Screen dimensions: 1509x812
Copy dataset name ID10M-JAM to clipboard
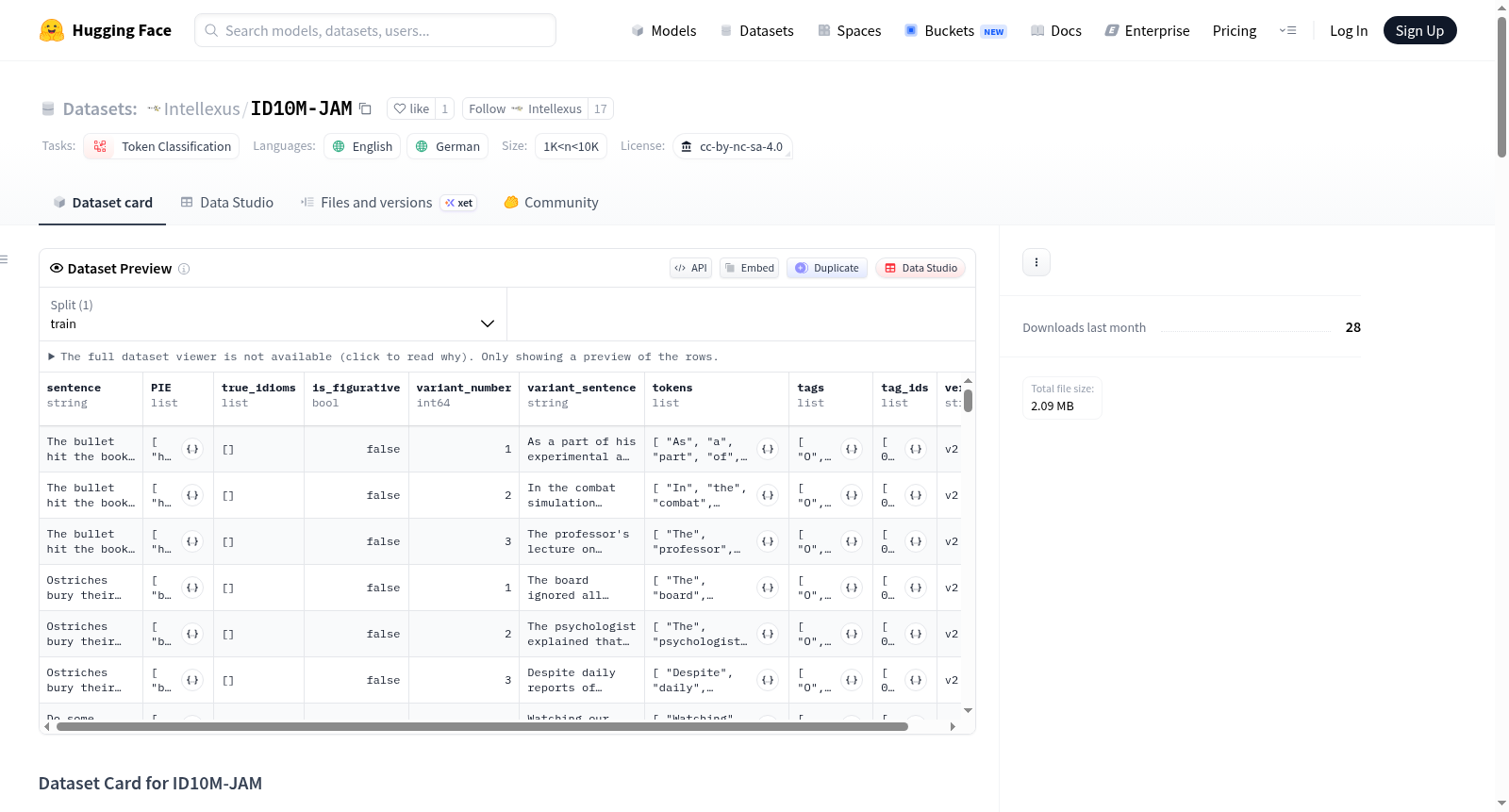click(365, 108)
